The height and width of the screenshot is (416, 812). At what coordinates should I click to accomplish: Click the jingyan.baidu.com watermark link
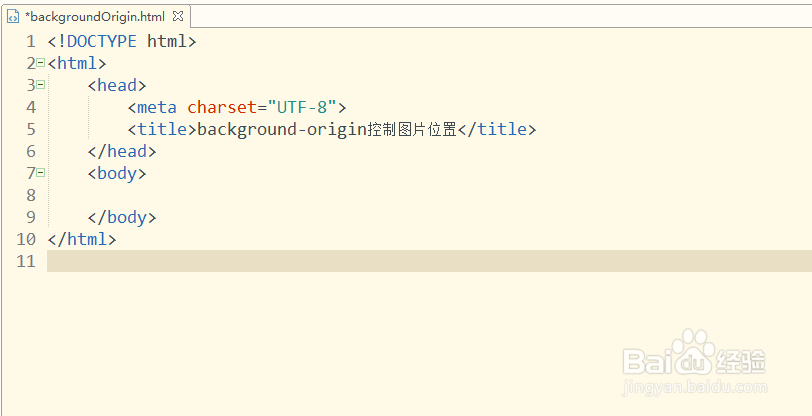point(693,388)
